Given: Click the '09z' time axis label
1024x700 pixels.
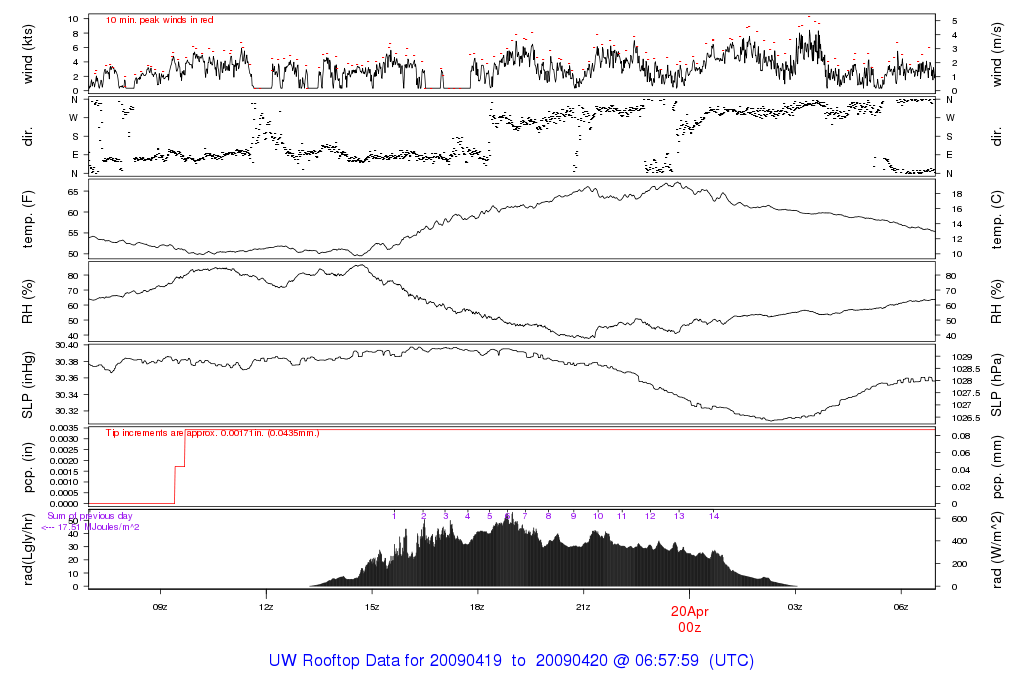Looking at the screenshot, I should coord(160,607).
